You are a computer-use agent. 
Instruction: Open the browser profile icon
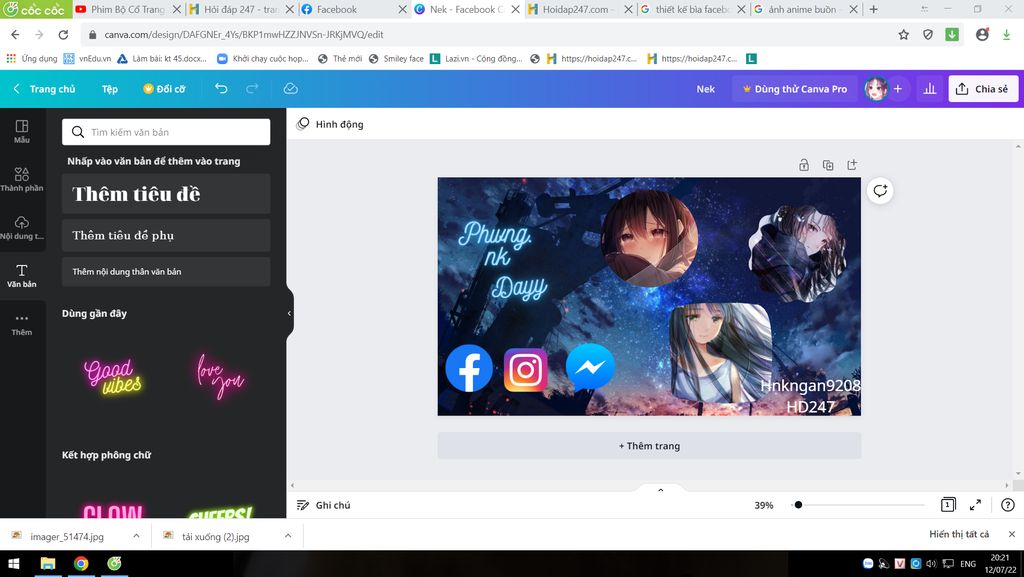(982, 35)
